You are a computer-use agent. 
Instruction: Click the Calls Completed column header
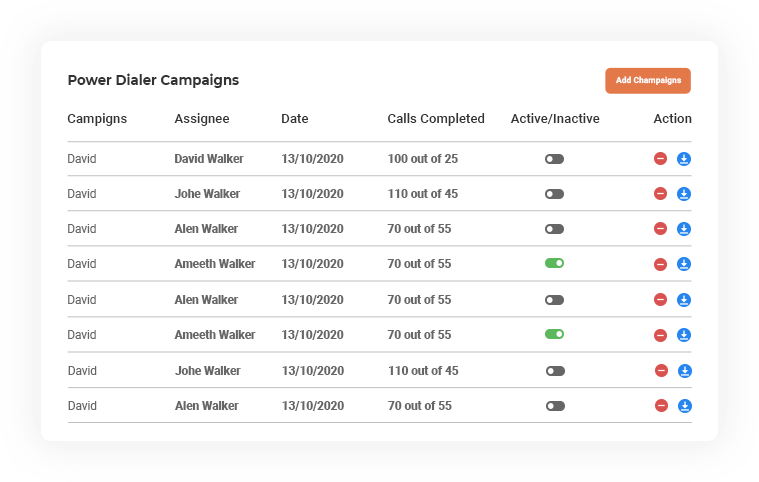coord(436,119)
